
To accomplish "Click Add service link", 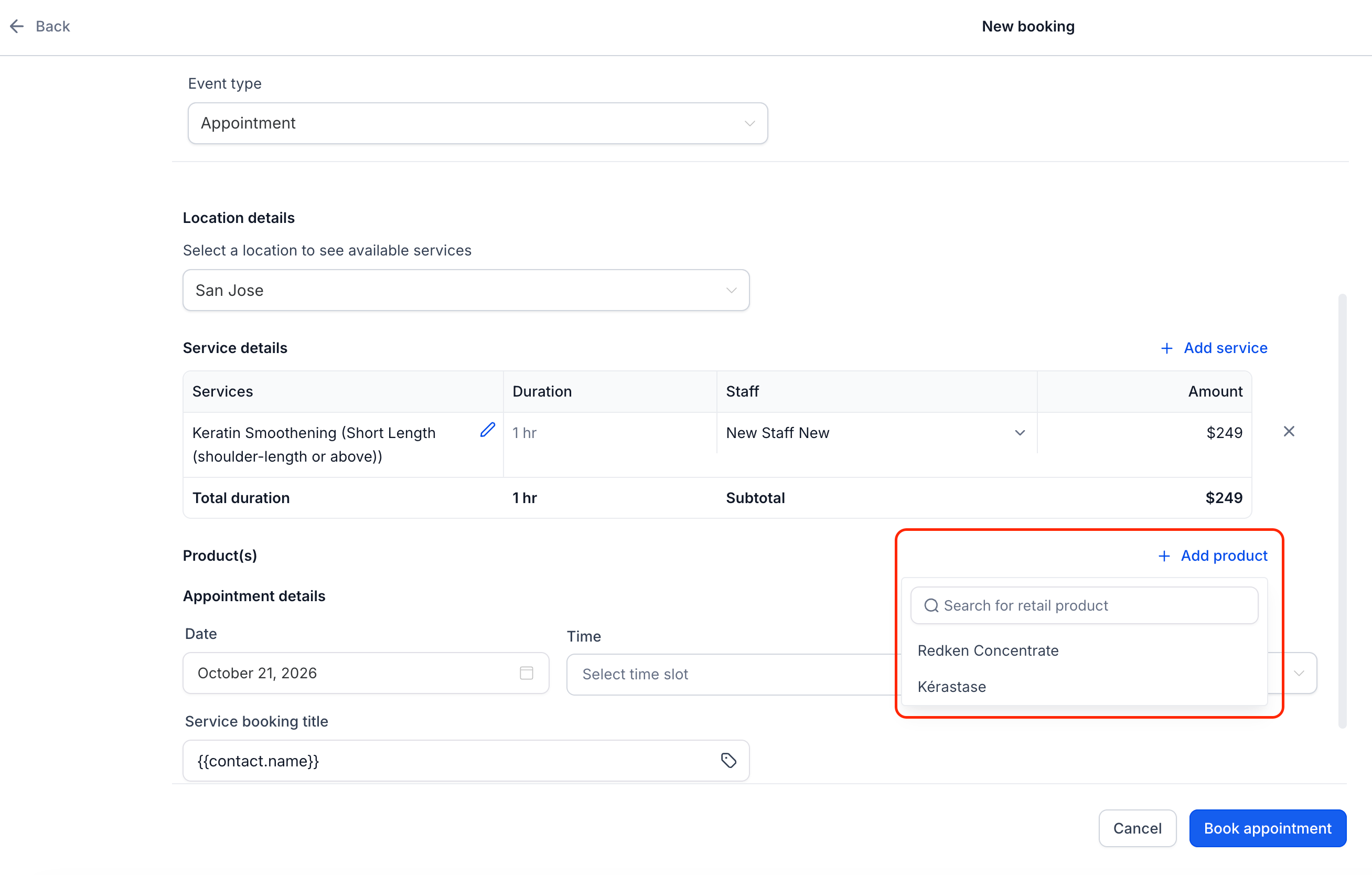I will pos(1214,348).
